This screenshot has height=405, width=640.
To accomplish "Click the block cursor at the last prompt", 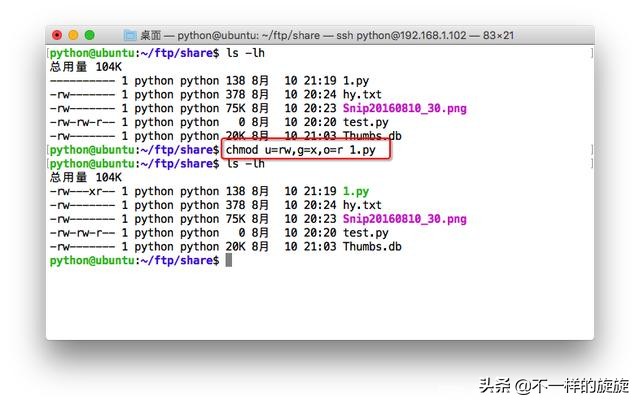I will [229, 260].
